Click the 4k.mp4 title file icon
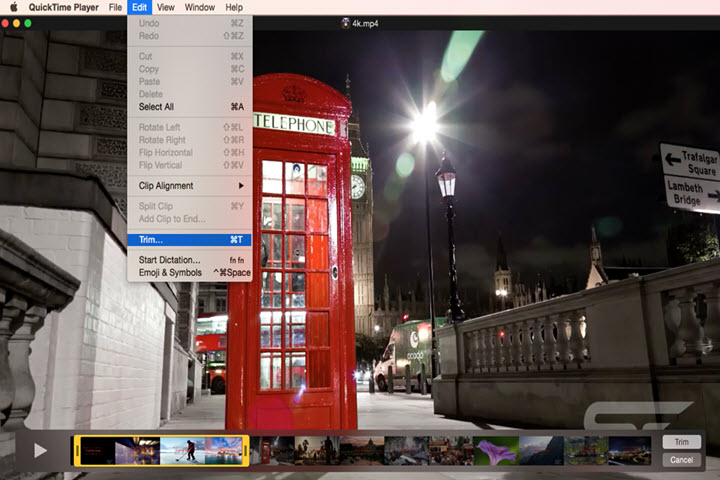The image size is (720, 480). tap(346, 22)
